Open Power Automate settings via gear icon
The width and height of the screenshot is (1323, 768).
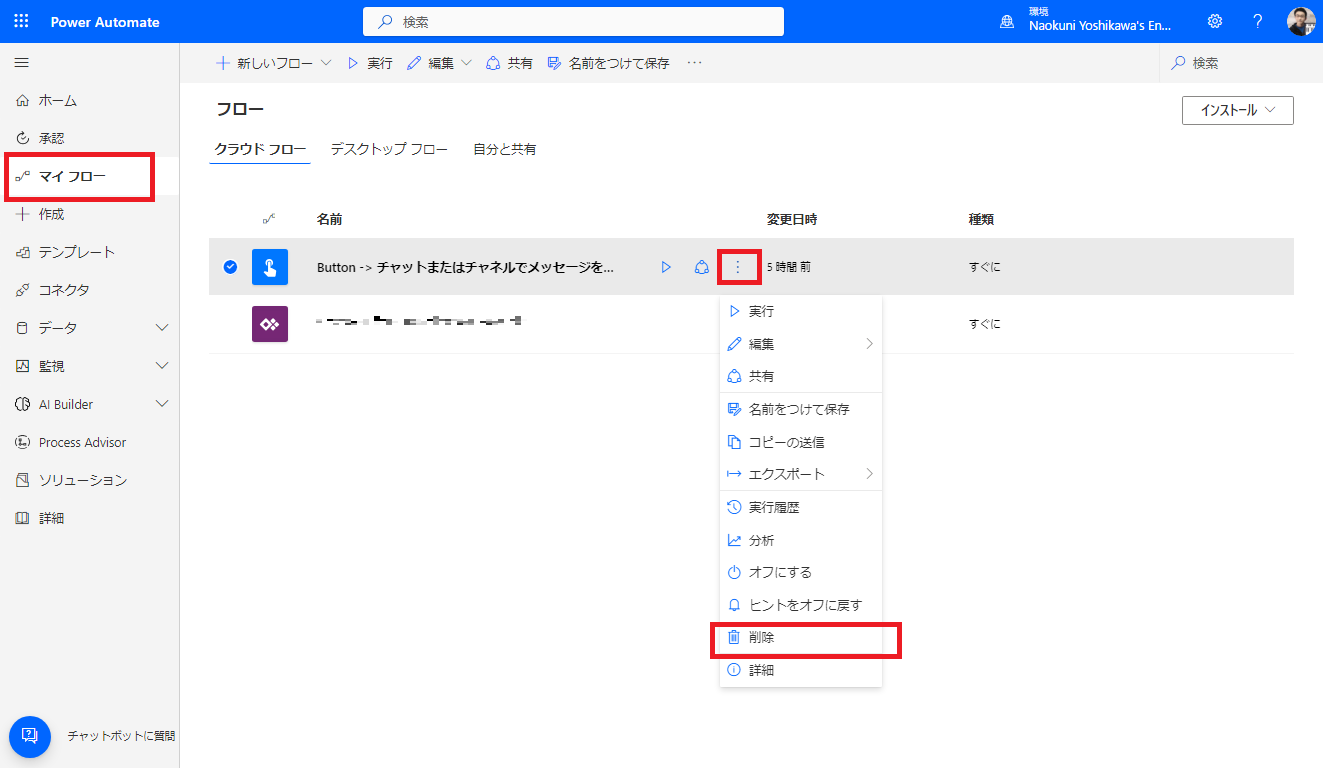[1214, 21]
